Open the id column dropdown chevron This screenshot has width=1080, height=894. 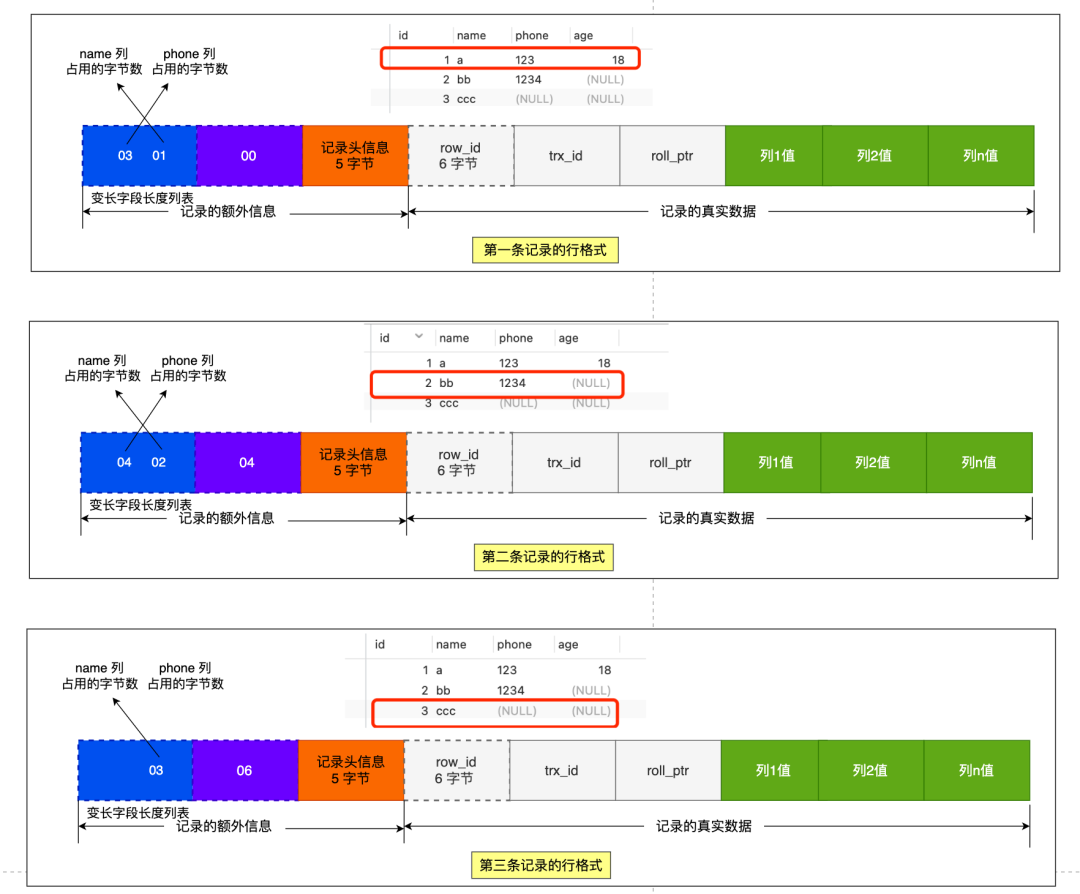[x=419, y=337]
